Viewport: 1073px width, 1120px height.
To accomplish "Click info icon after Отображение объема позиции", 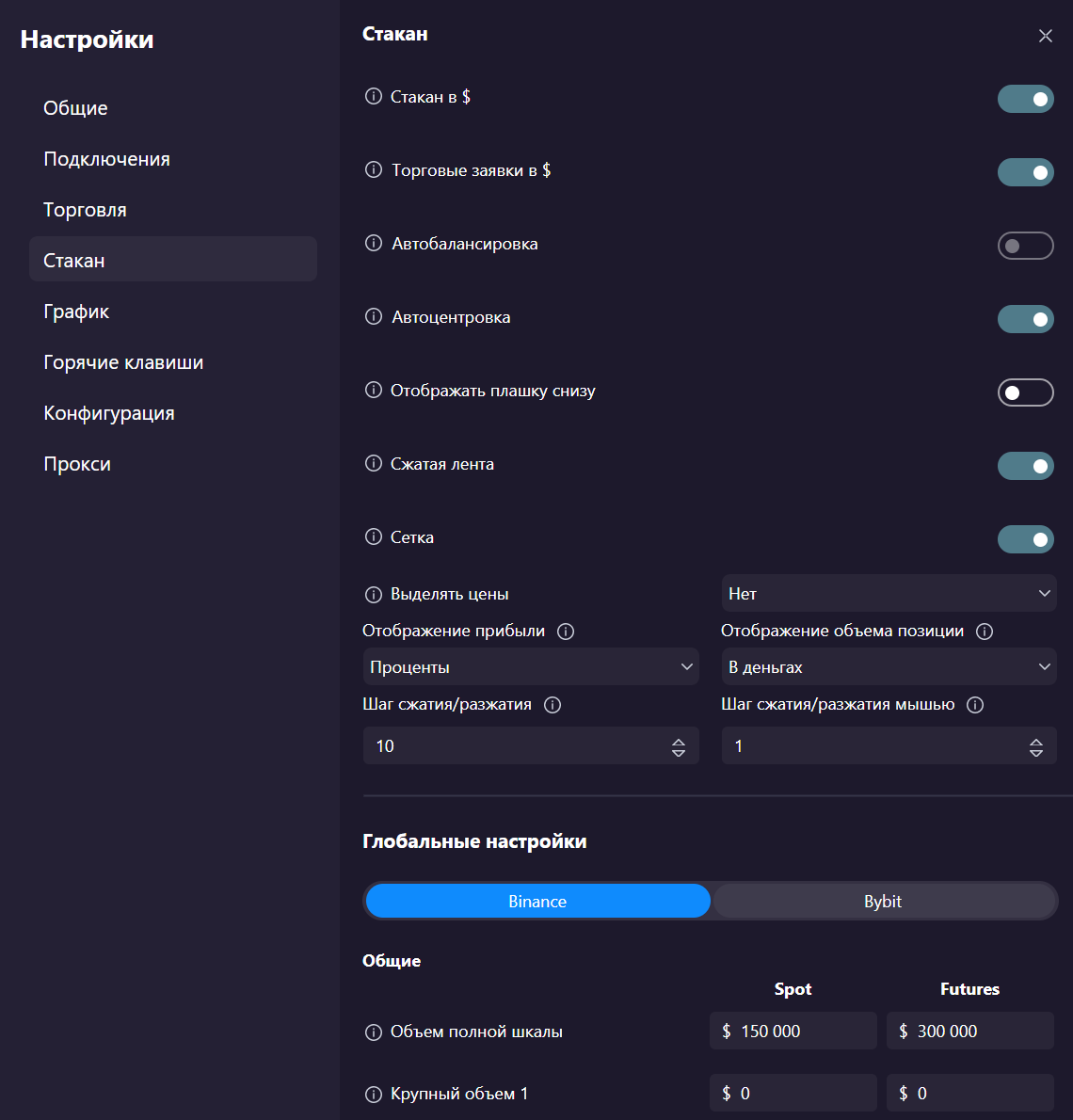I will (x=985, y=632).
